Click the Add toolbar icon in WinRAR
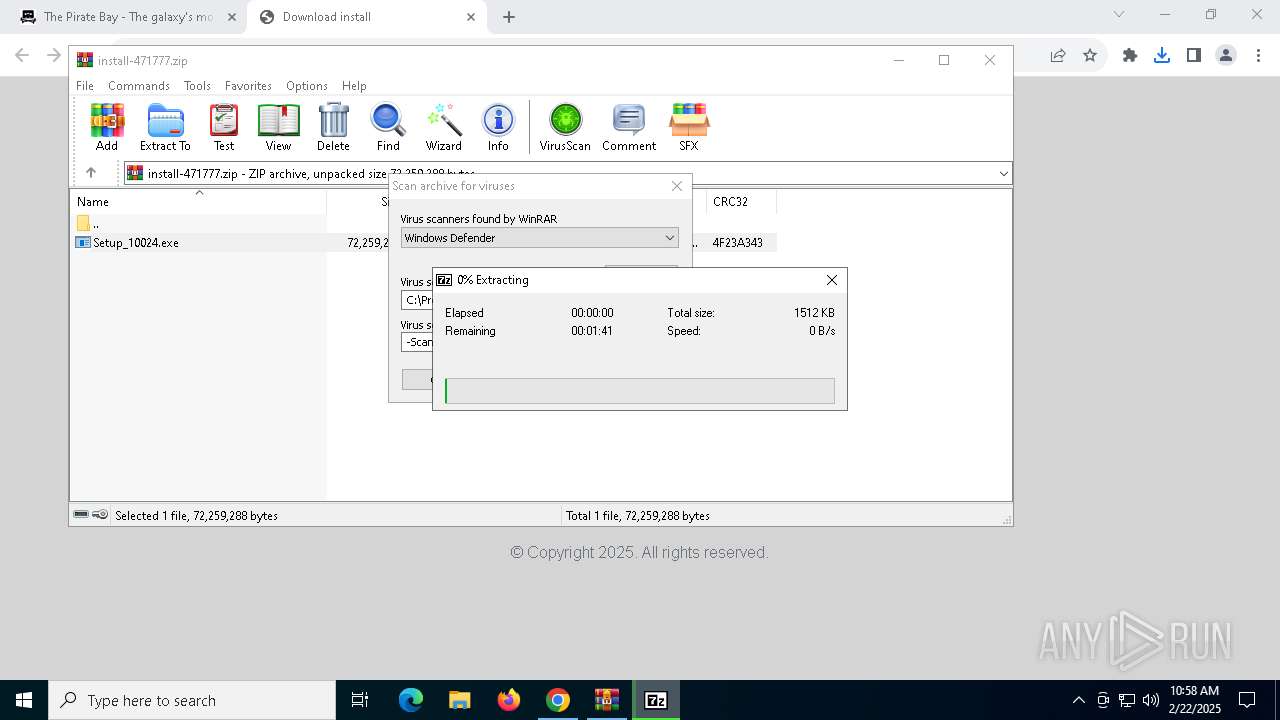The height and width of the screenshot is (720, 1280). pyautogui.click(x=107, y=127)
